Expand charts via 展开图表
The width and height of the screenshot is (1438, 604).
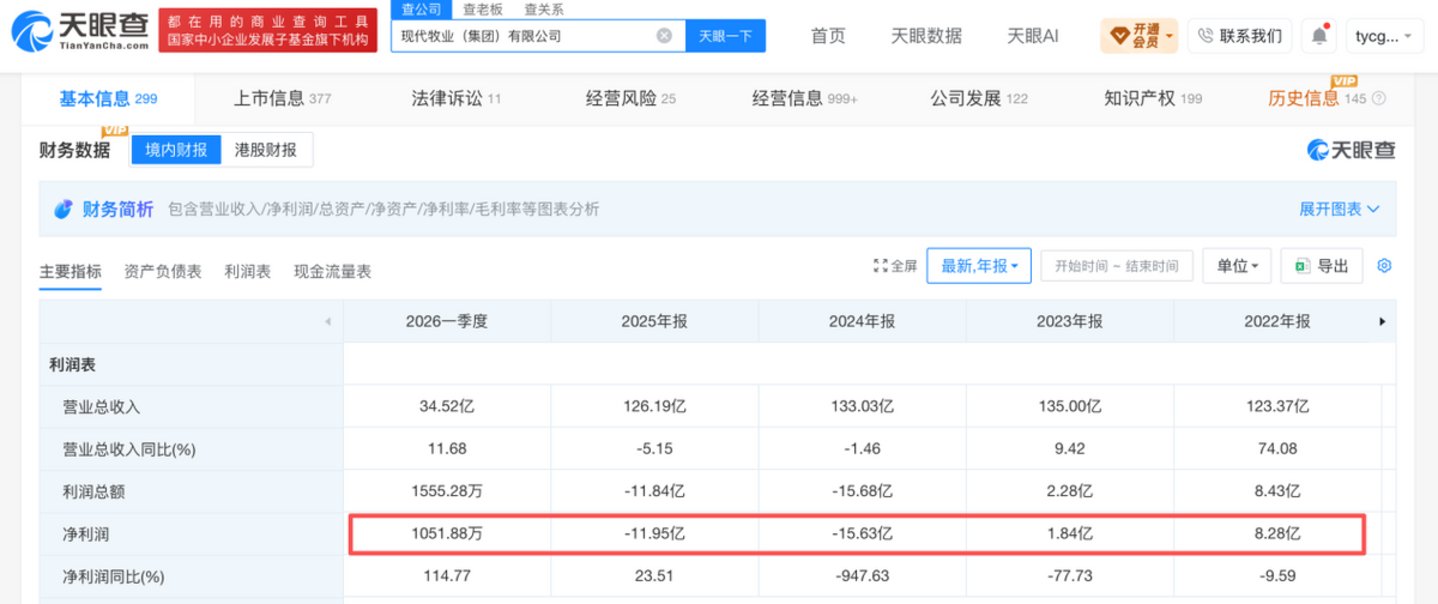[x=1339, y=209]
